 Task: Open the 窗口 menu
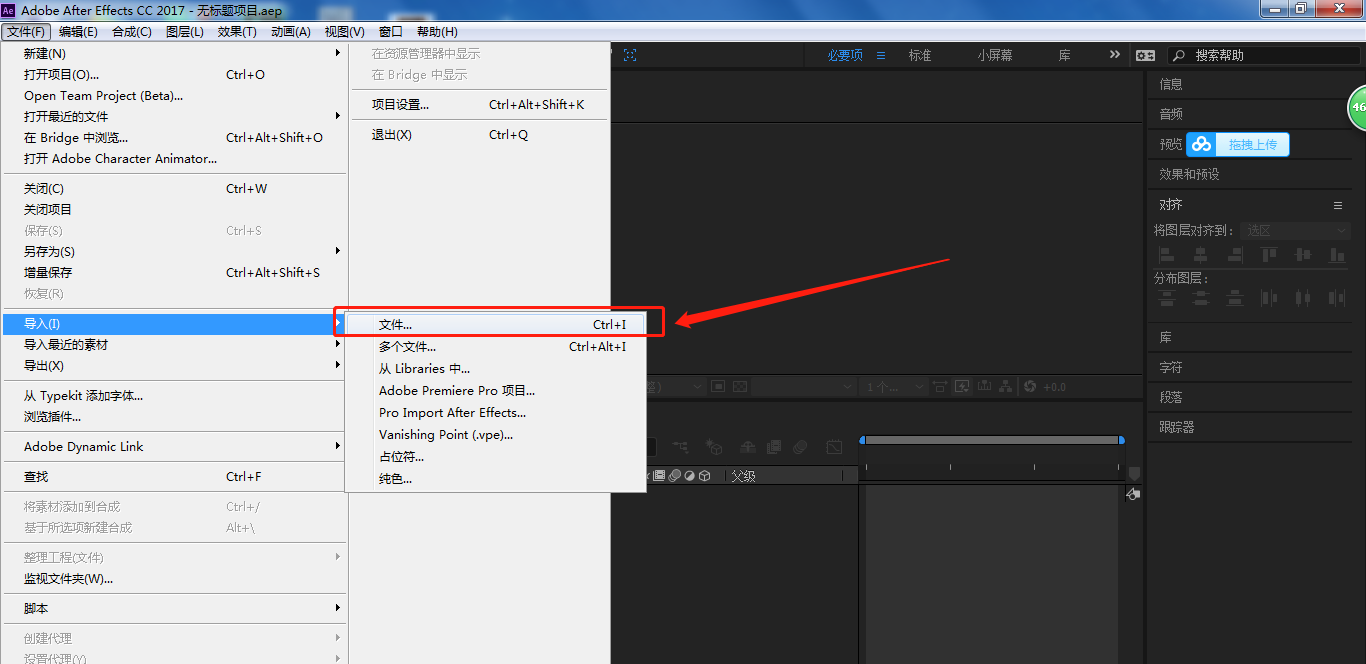pos(391,32)
